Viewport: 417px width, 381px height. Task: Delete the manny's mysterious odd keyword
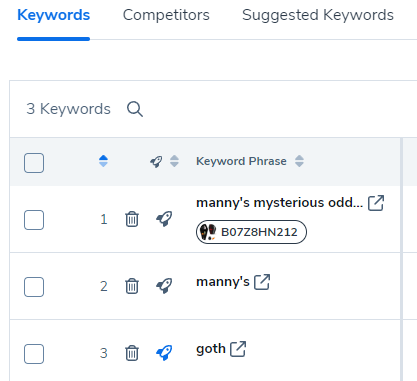point(132,219)
